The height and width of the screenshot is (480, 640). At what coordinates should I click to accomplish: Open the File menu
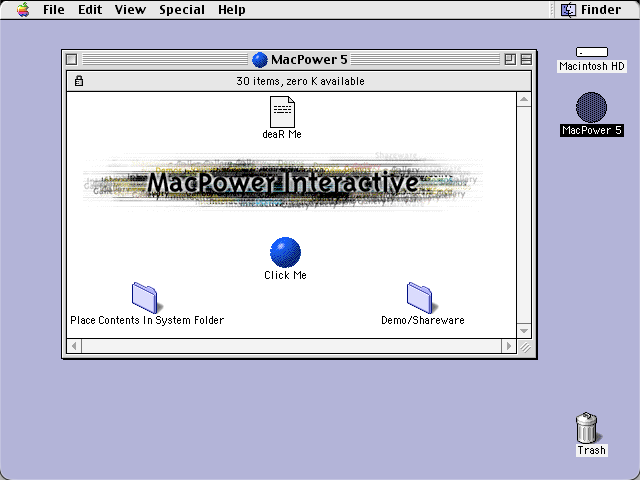(53, 9)
